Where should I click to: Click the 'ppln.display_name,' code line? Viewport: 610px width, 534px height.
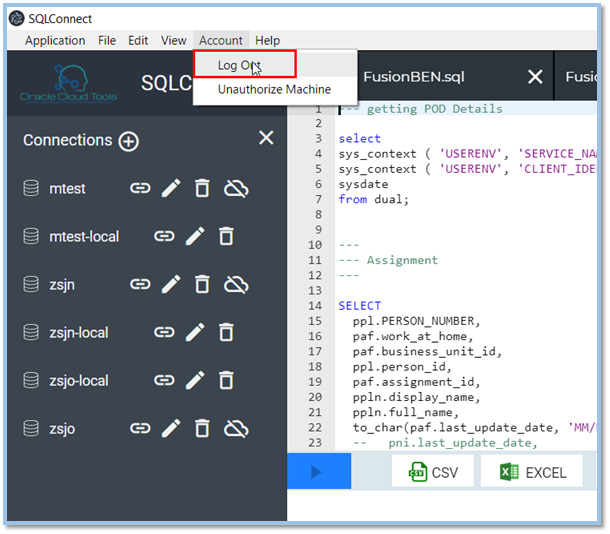pos(416,397)
